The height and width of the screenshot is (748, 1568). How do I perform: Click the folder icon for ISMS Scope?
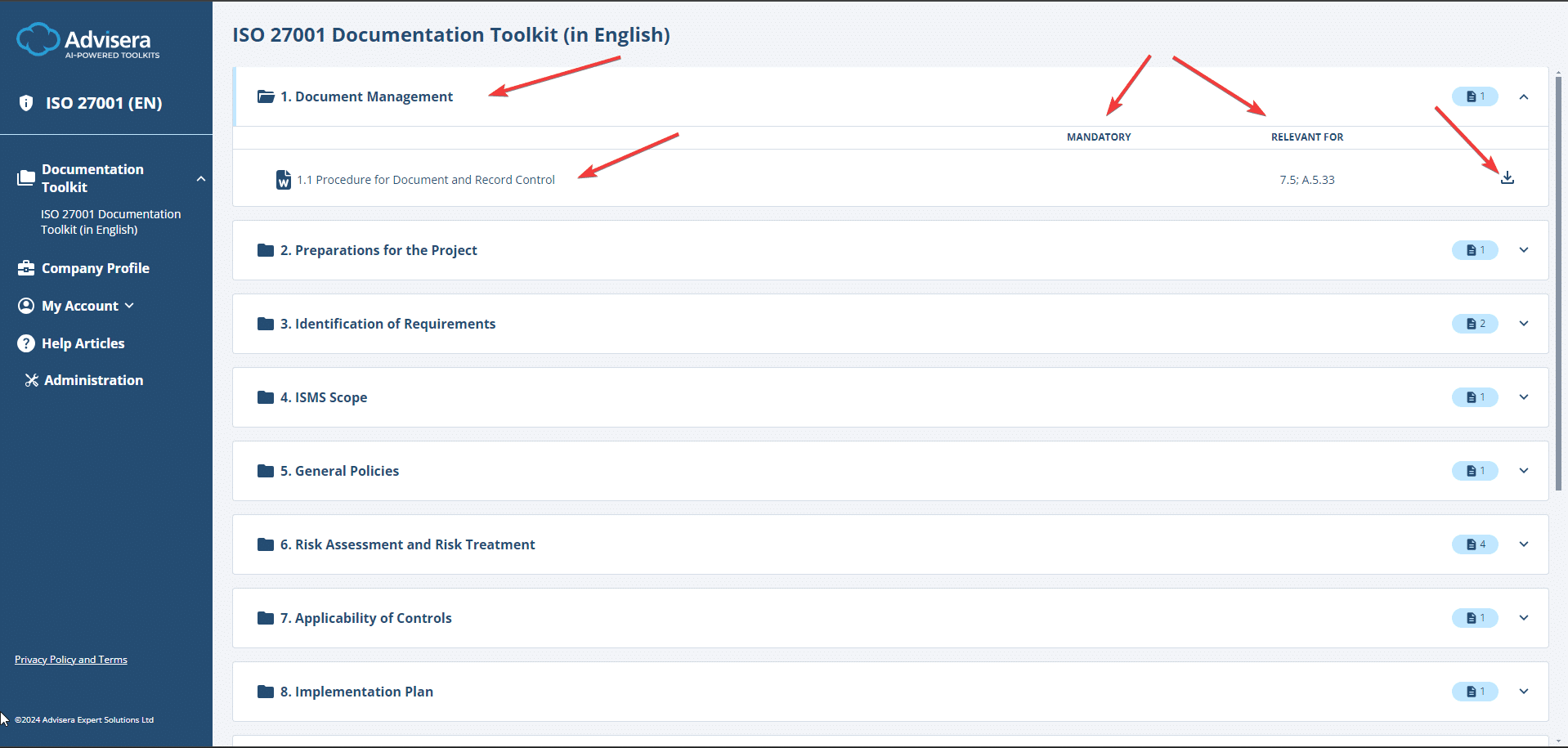pos(266,397)
